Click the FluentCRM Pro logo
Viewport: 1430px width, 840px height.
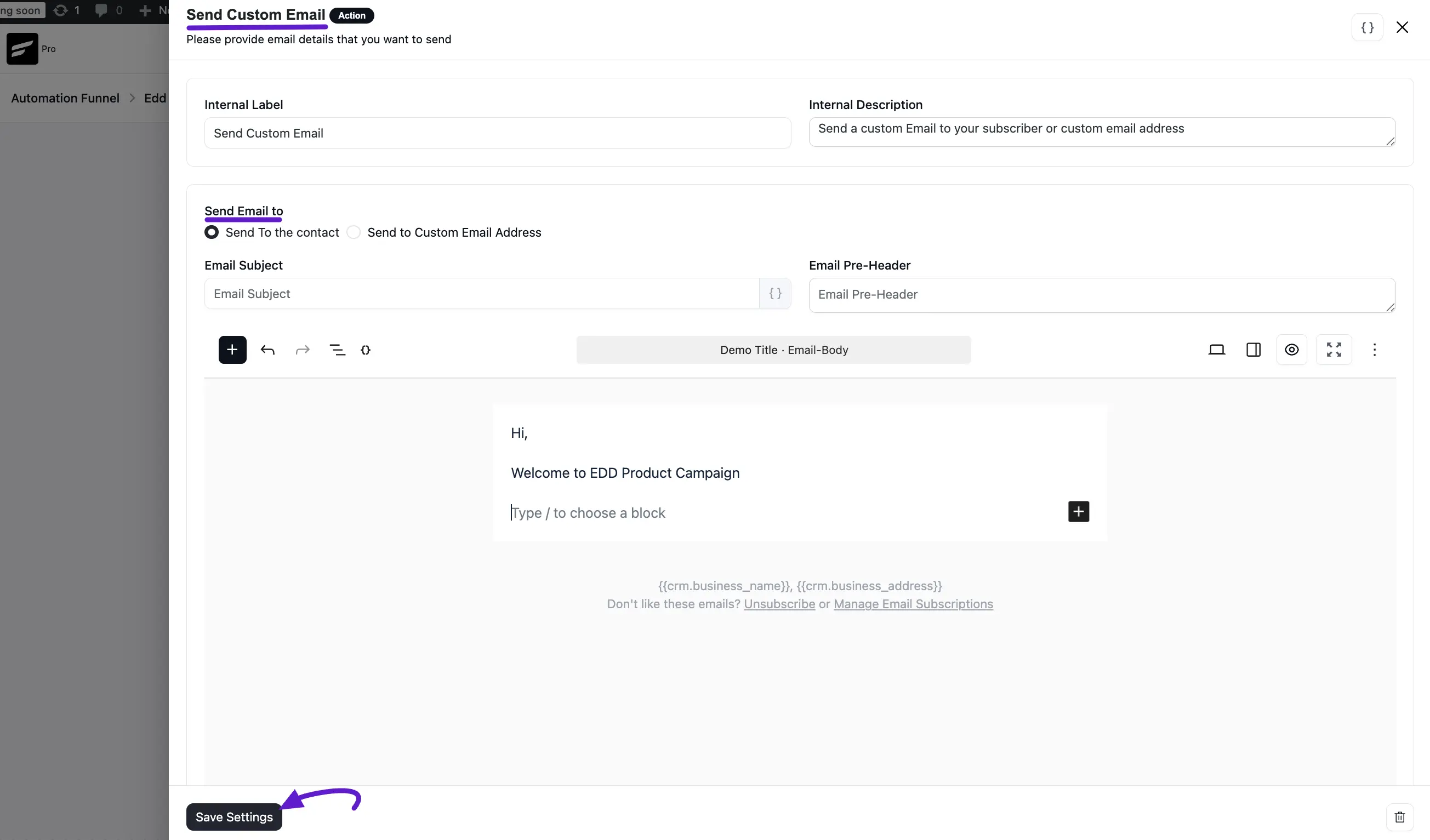22,49
